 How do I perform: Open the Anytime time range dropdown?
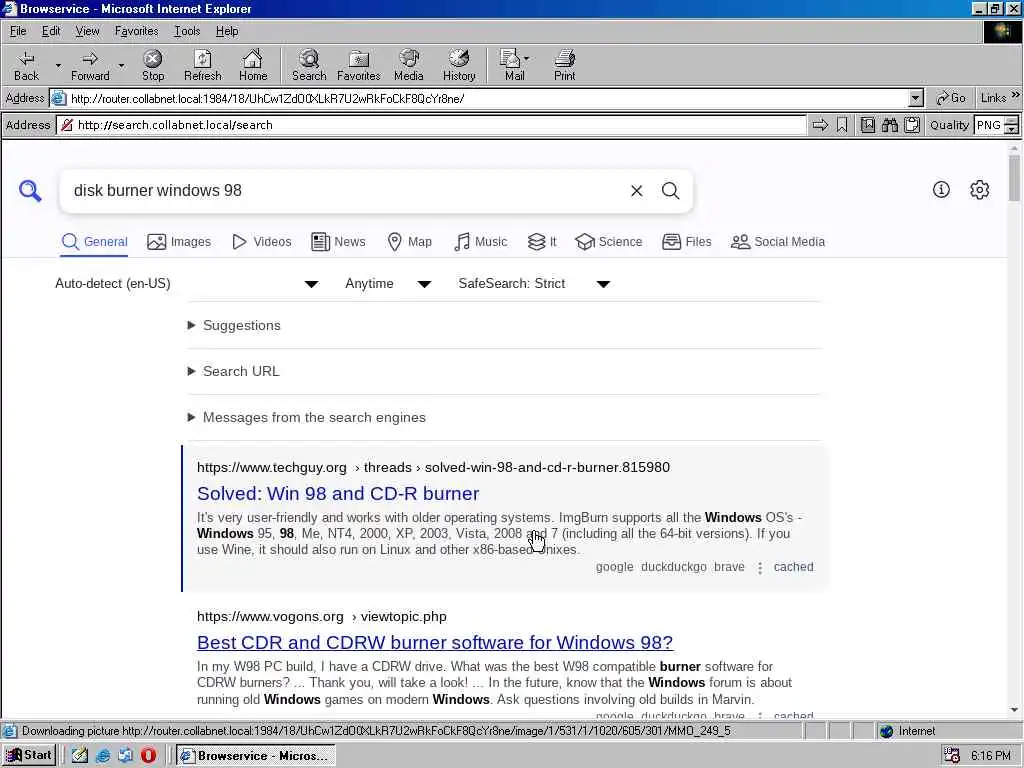pyautogui.click(x=388, y=283)
